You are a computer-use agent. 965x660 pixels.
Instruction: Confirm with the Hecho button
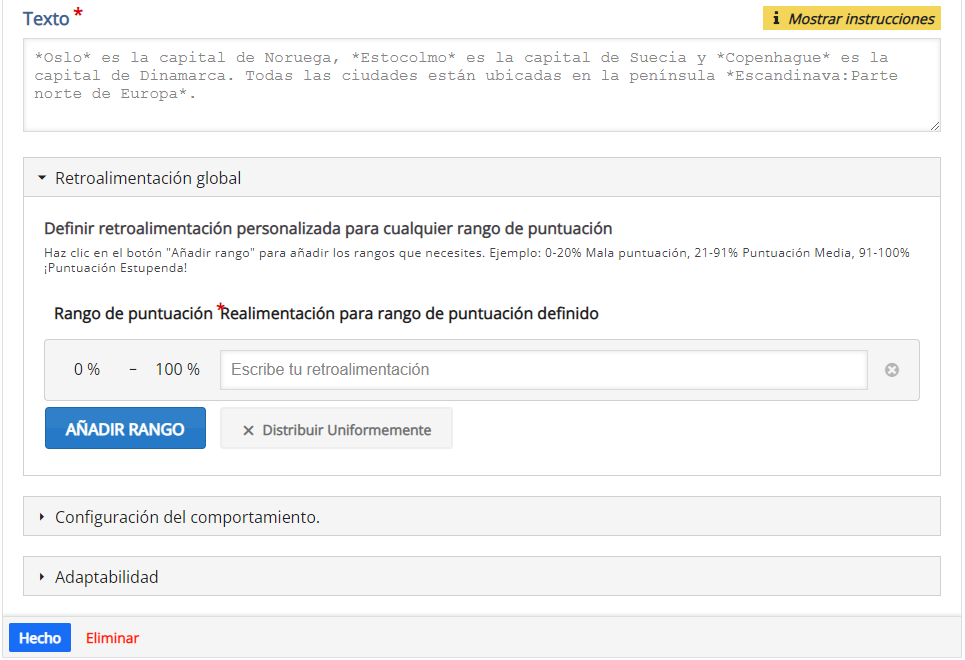click(40, 637)
